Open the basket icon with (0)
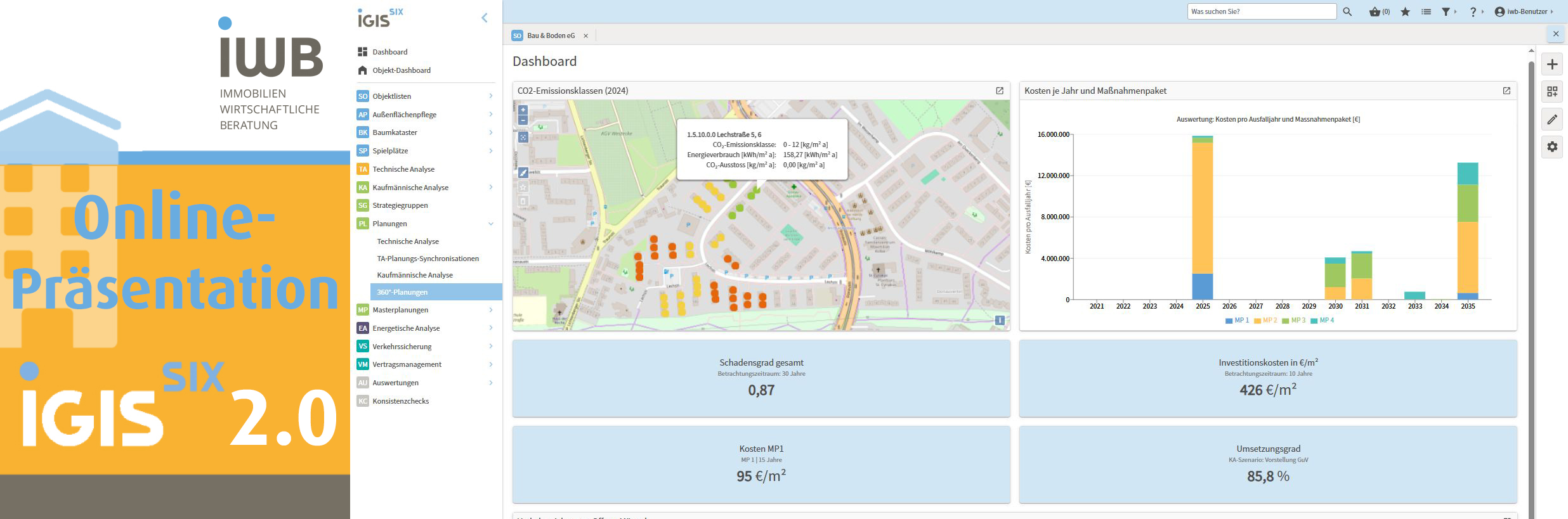1568x519 pixels. [1380, 11]
